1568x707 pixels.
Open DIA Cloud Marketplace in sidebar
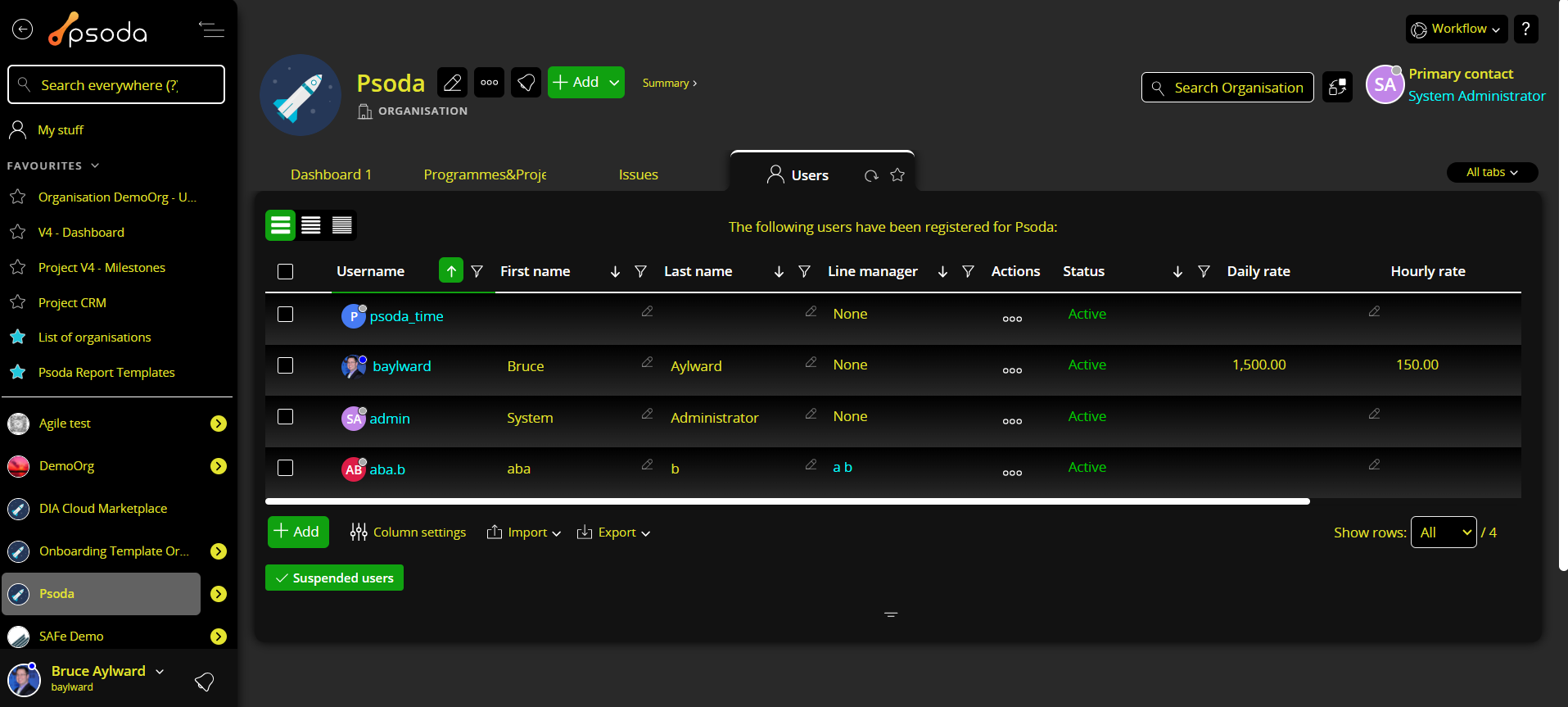point(103,509)
